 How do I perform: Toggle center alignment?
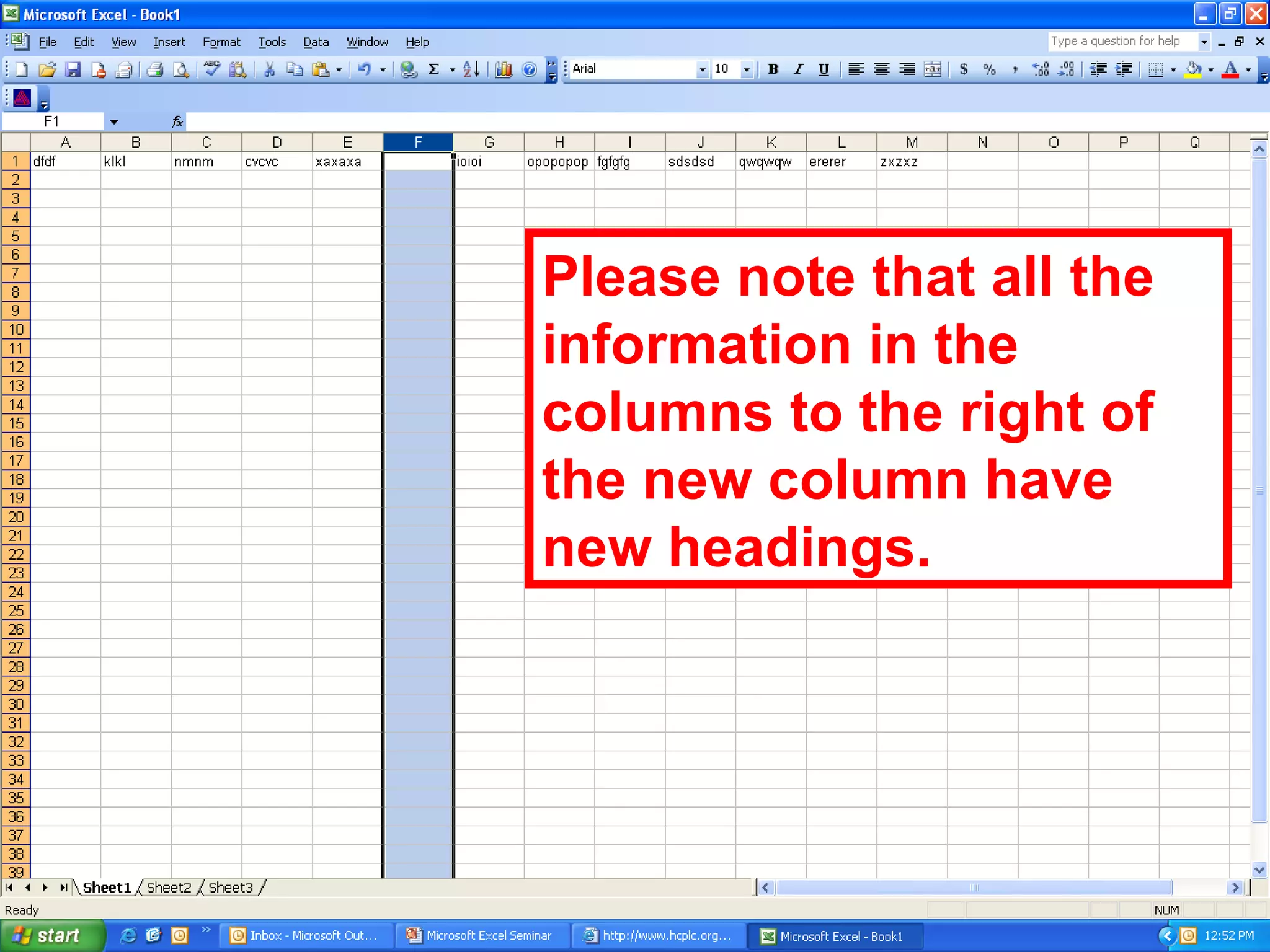tap(881, 69)
